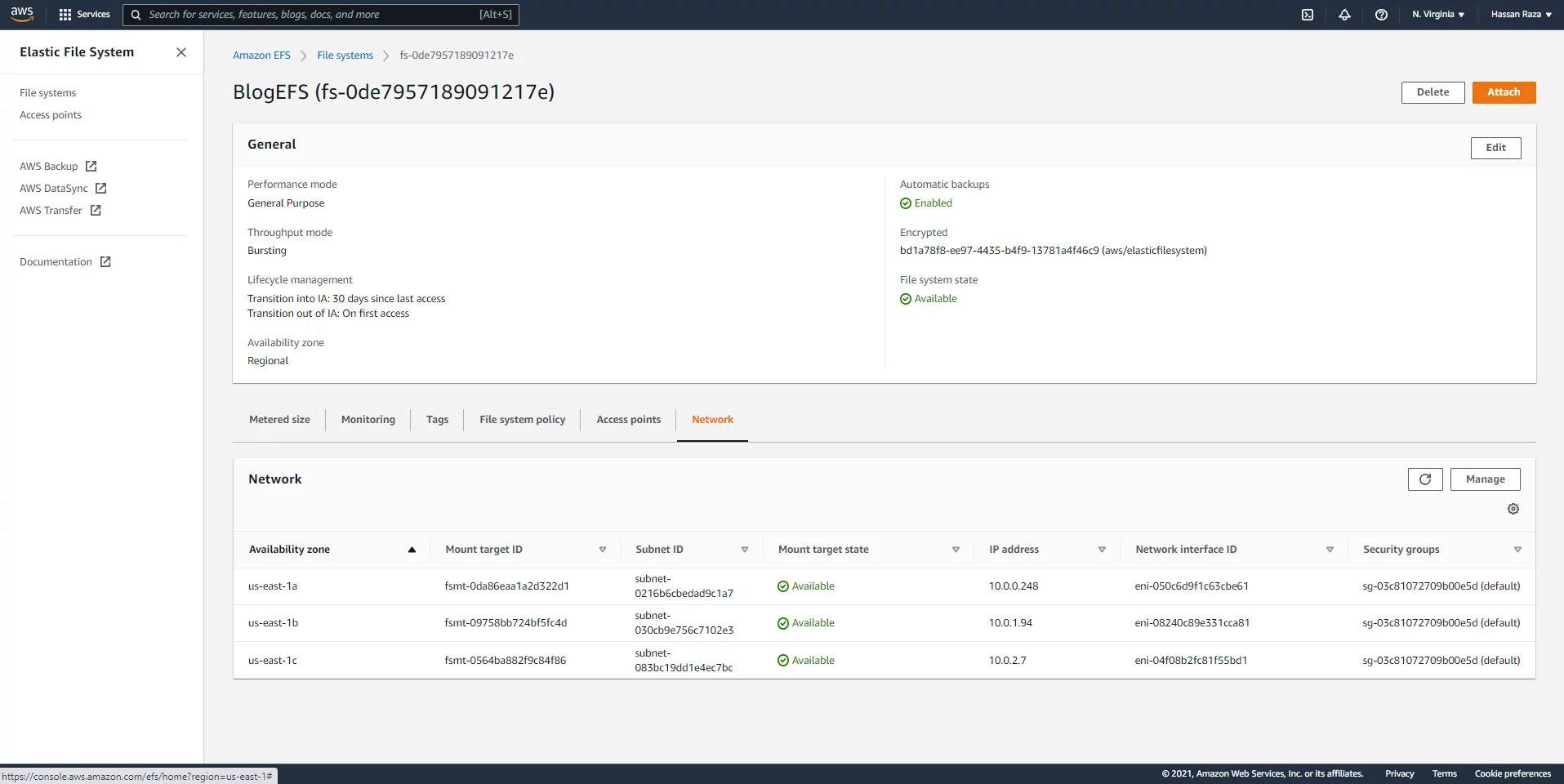
Task: Click mount target ID fsmt-0564ba882f9c84f86
Action: click(x=505, y=661)
